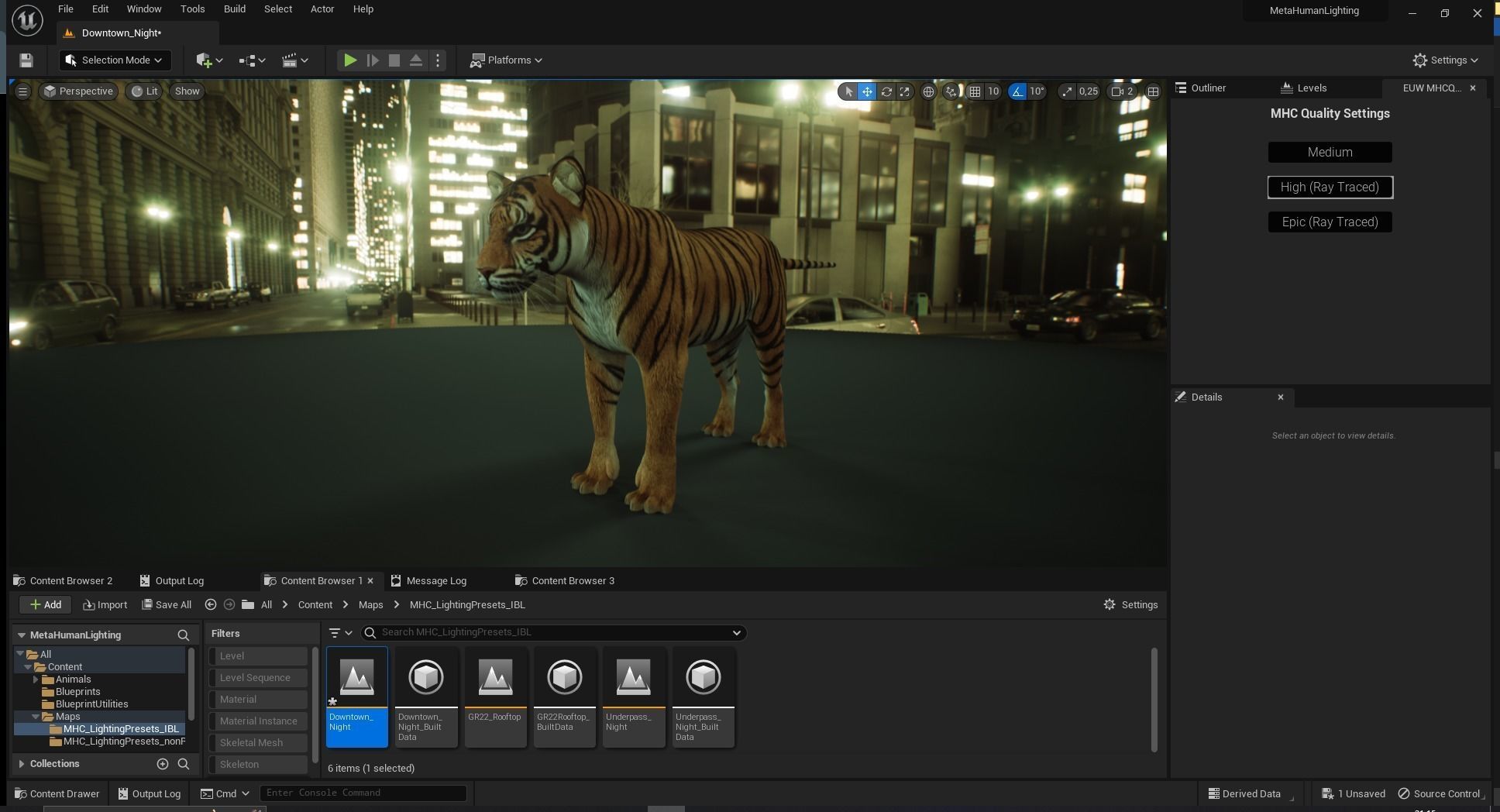Start Play in Editor
This screenshot has height=812, width=1500.
(x=350, y=60)
